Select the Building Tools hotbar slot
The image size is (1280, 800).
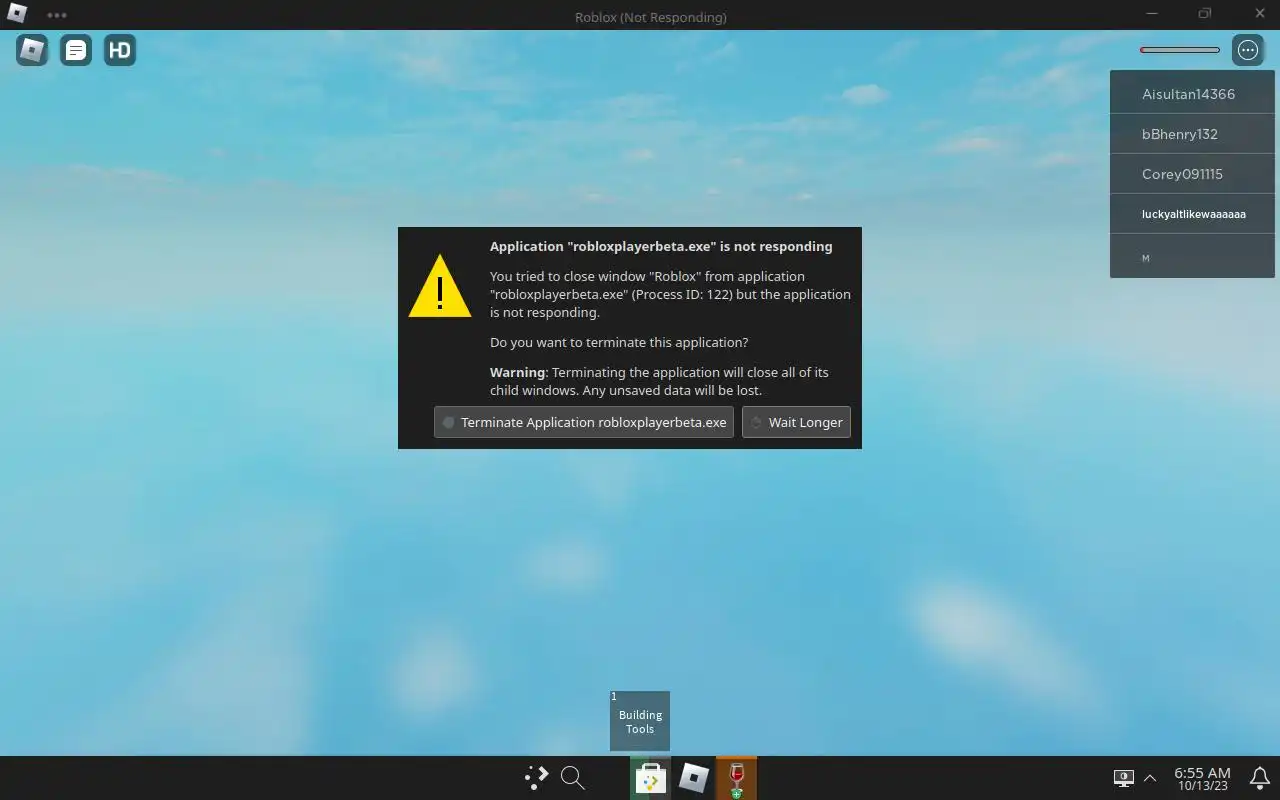tap(640, 721)
